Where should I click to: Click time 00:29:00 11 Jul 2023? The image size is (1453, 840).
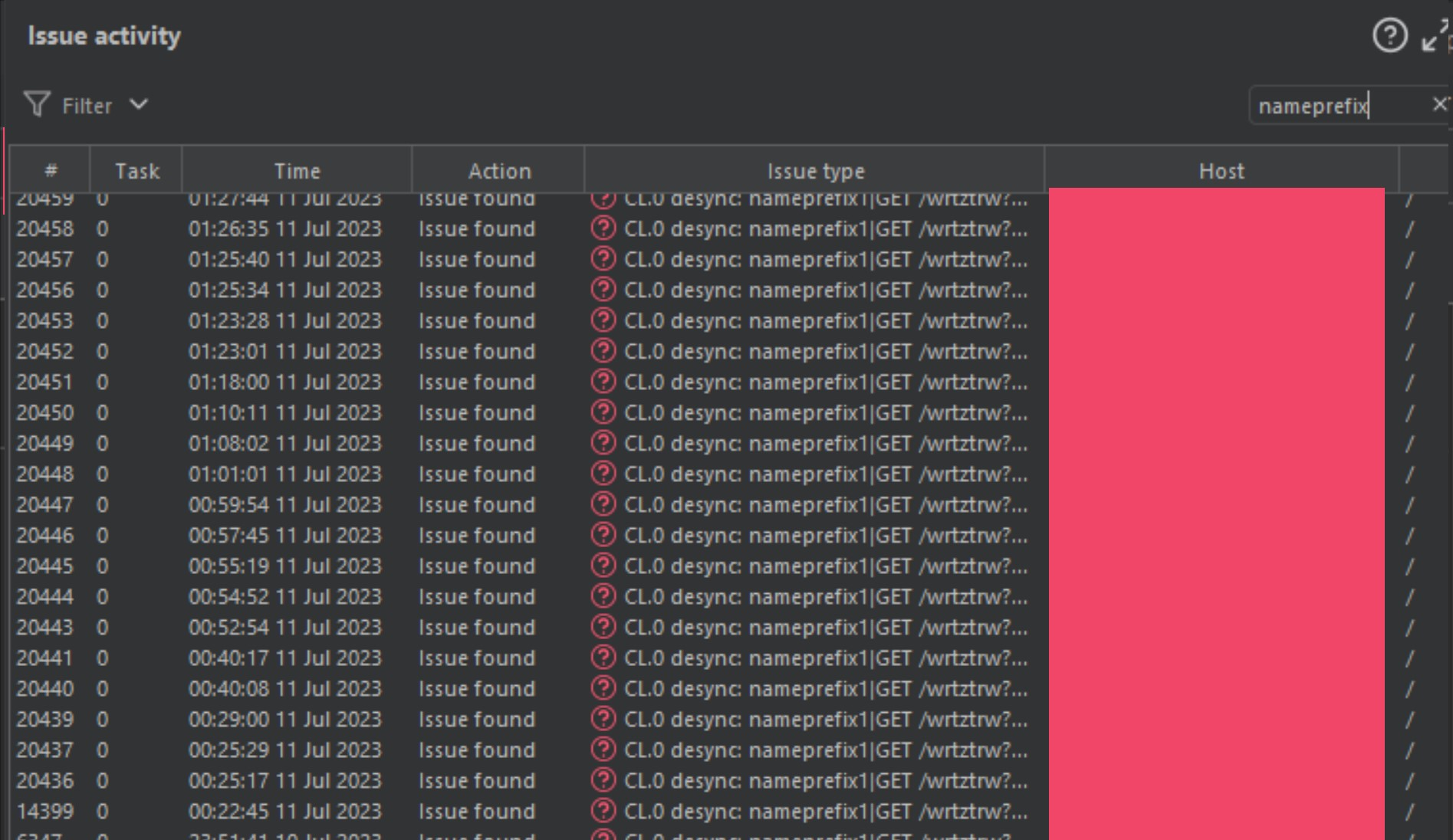coord(285,719)
